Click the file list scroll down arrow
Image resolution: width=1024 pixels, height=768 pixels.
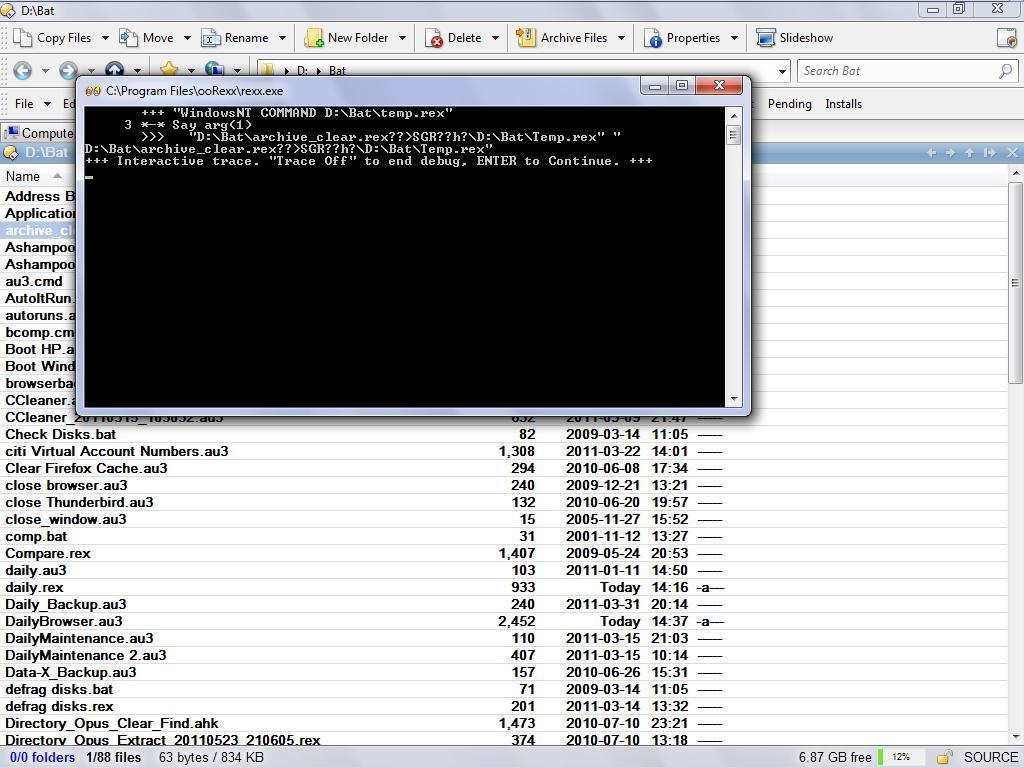click(1015, 737)
